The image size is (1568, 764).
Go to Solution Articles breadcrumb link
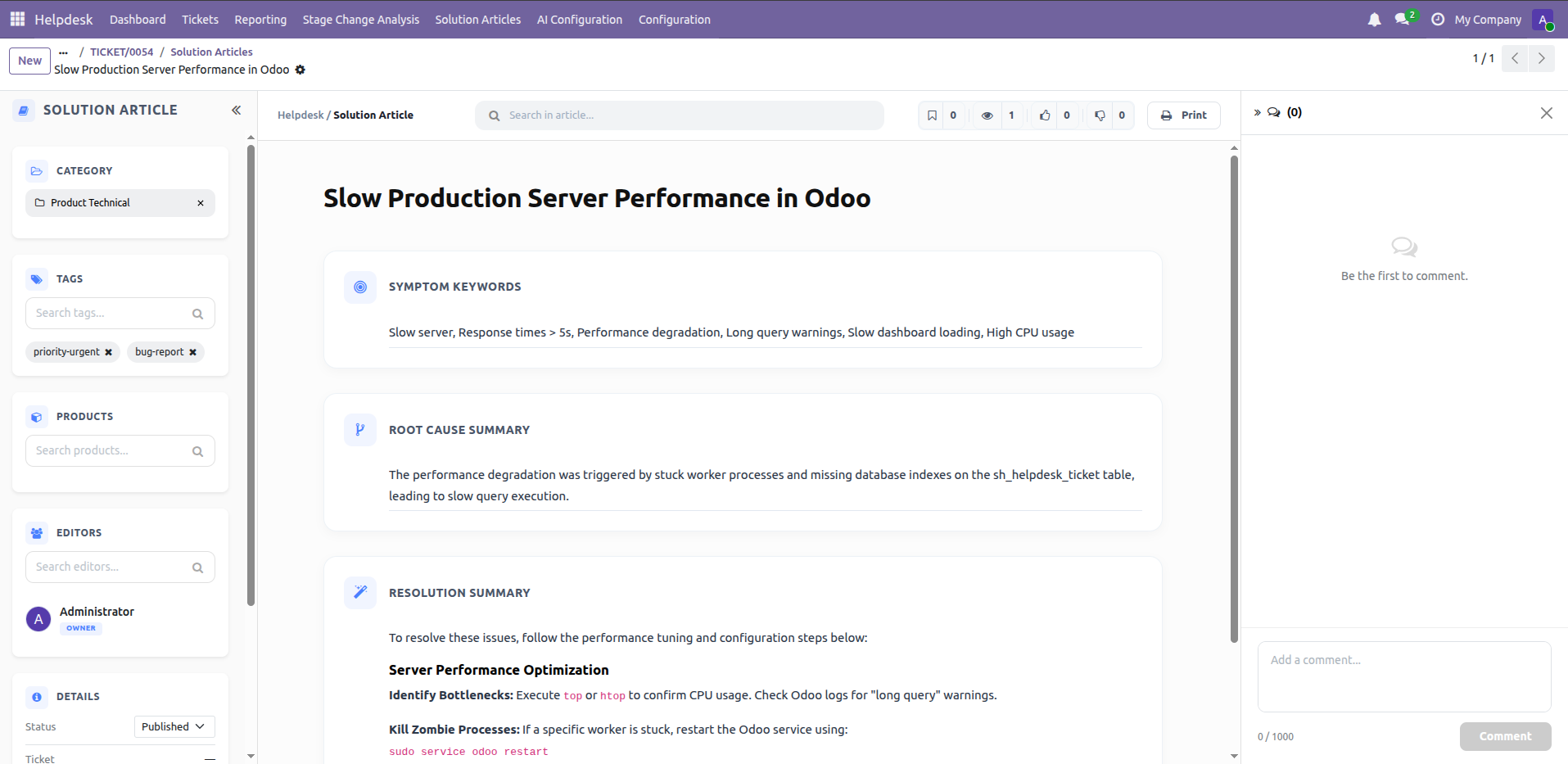[211, 52]
